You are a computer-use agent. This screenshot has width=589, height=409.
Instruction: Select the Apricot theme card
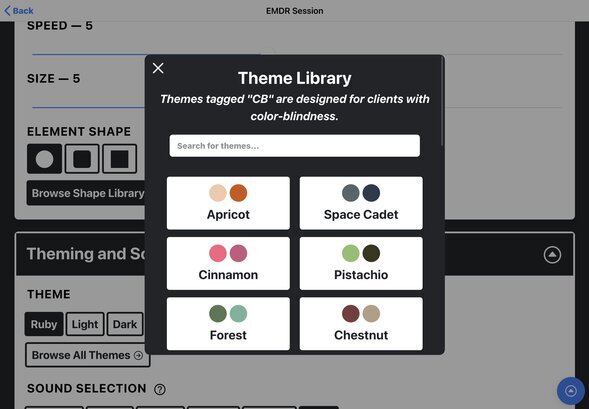228,203
